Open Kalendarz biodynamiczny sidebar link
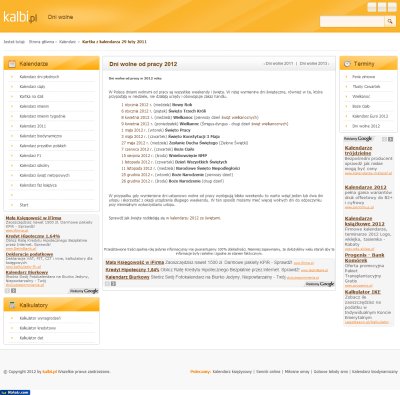Viewport: 400px width, 395px height. pyautogui.click(x=41, y=136)
